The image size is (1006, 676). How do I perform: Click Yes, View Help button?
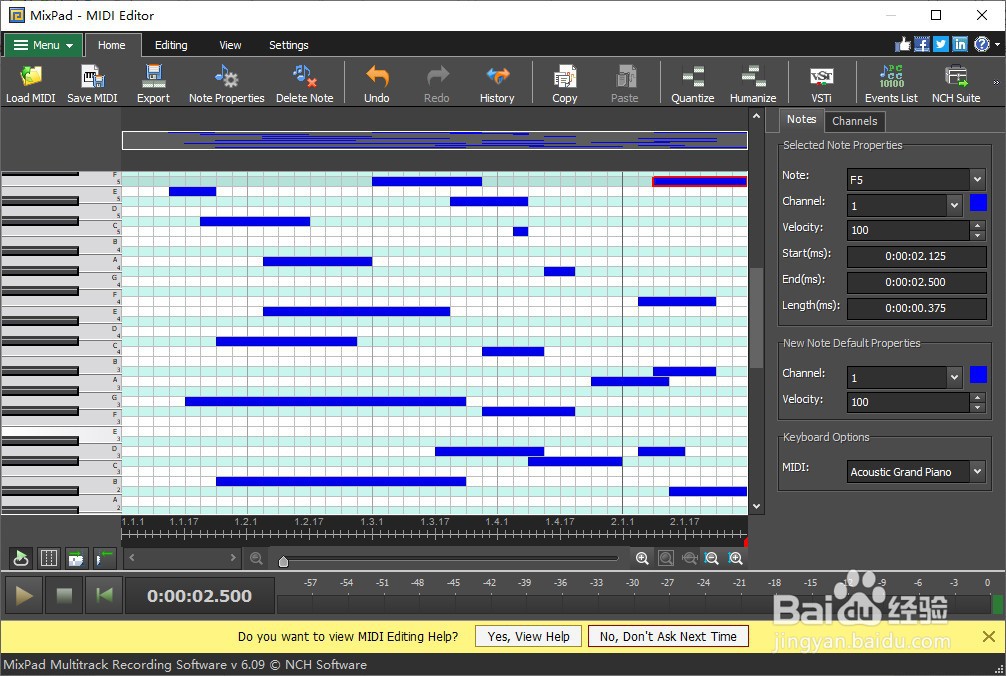pos(529,636)
